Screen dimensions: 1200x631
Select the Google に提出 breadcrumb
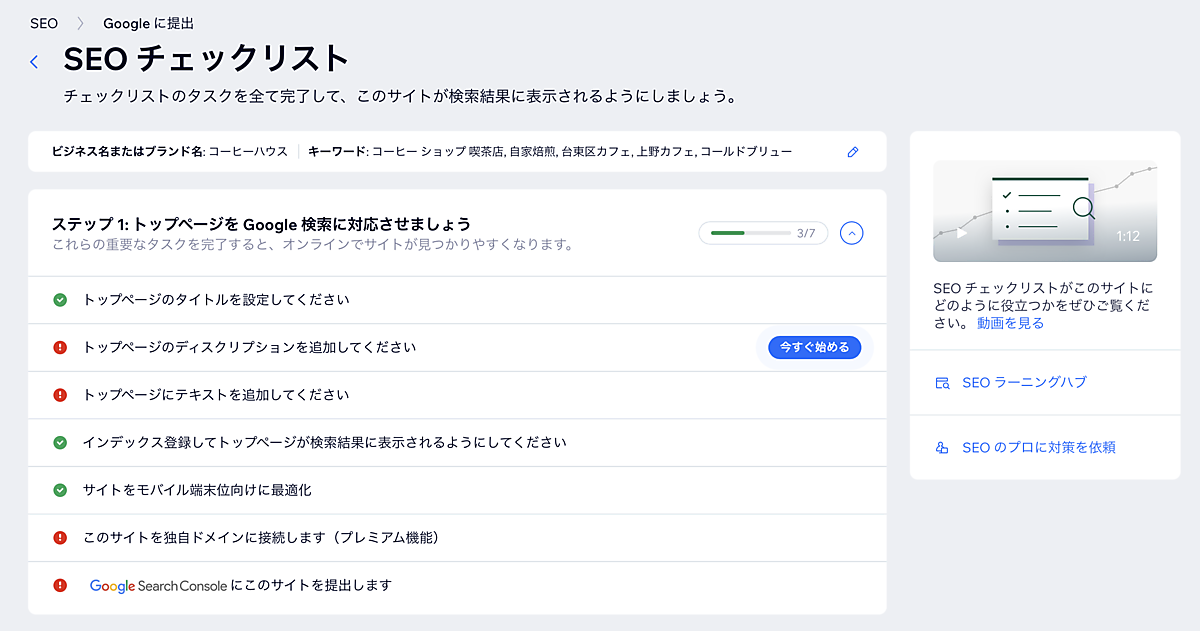pyautogui.click(x=148, y=23)
